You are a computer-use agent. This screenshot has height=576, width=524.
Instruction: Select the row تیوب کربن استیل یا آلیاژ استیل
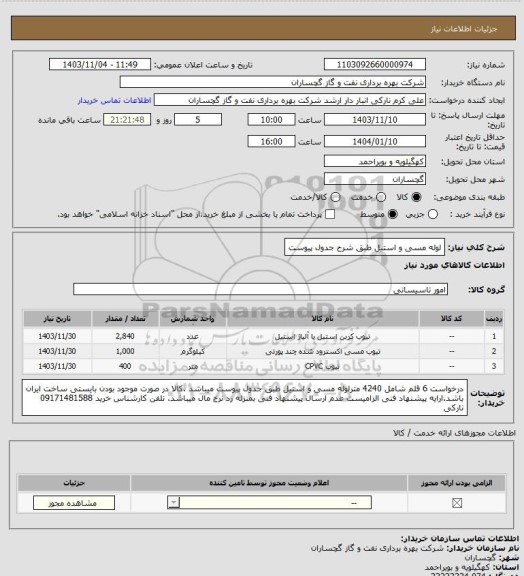(263, 336)
